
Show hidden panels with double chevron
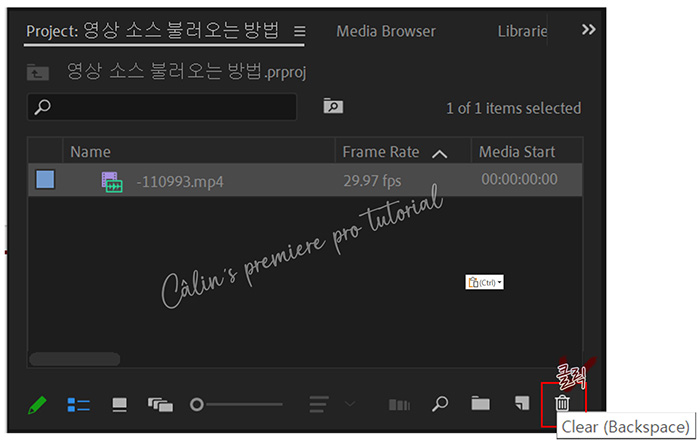click(x=588, y=30)
